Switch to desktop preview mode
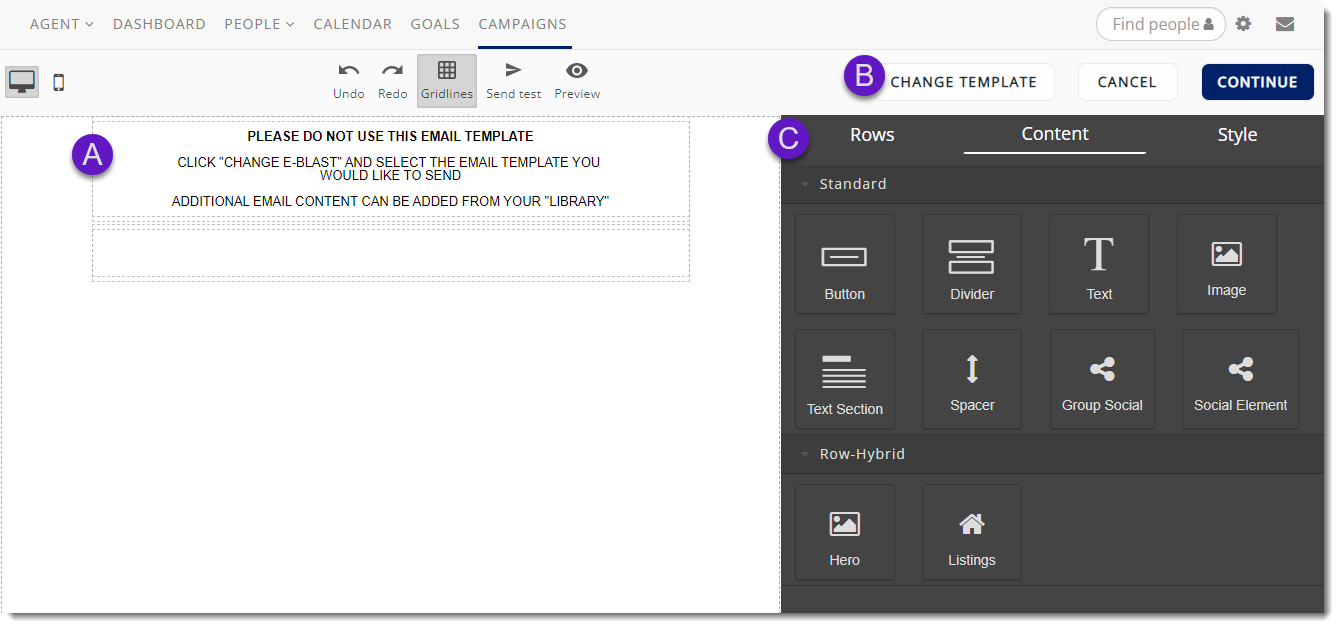This screenshot has width=1339, height=628. (22, 81)
